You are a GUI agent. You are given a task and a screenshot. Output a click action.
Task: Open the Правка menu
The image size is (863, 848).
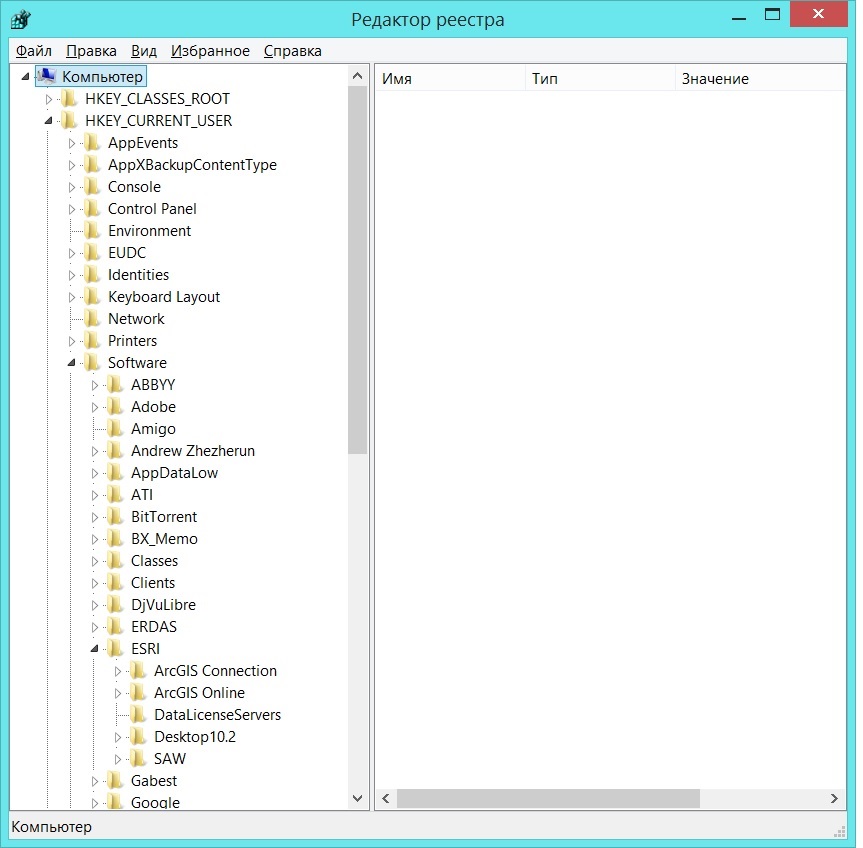point(91,51)
